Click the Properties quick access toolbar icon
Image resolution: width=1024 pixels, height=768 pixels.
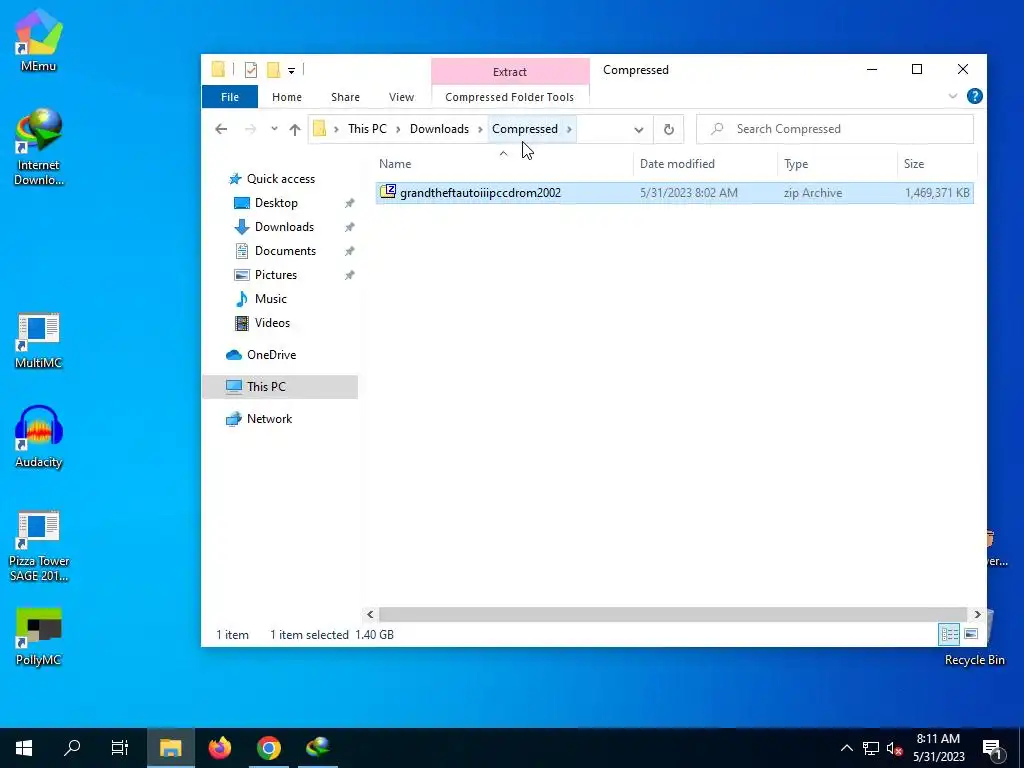251,70
